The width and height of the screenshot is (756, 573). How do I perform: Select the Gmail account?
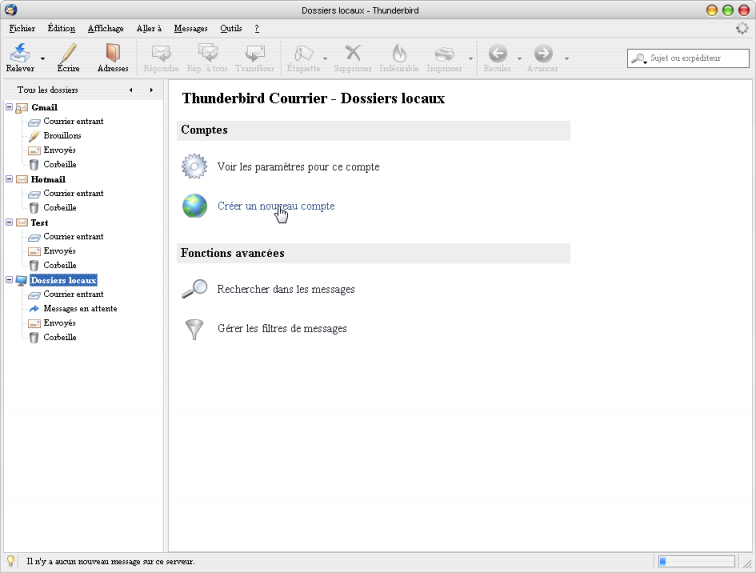pos(44,107)
